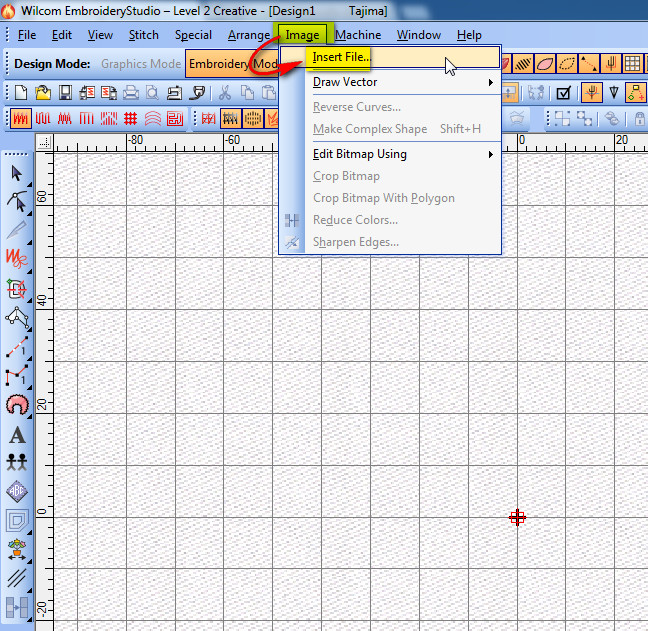Click the red crosshair origin marker on canvas
Screen dimensions: 648x631
517,517
